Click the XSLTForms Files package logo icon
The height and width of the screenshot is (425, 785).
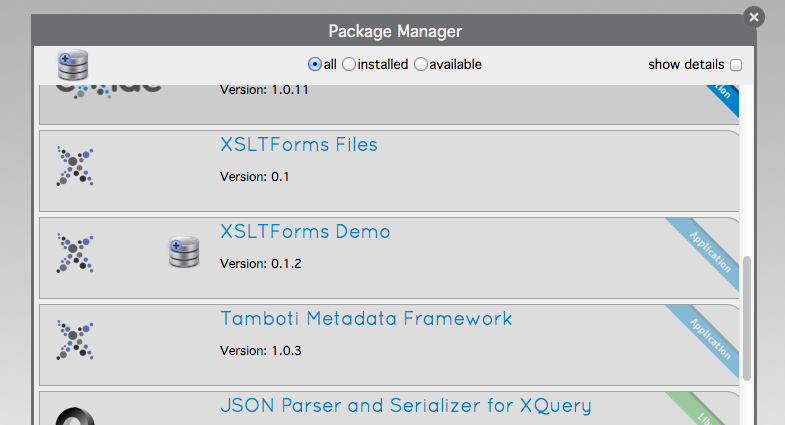[75, 167]
